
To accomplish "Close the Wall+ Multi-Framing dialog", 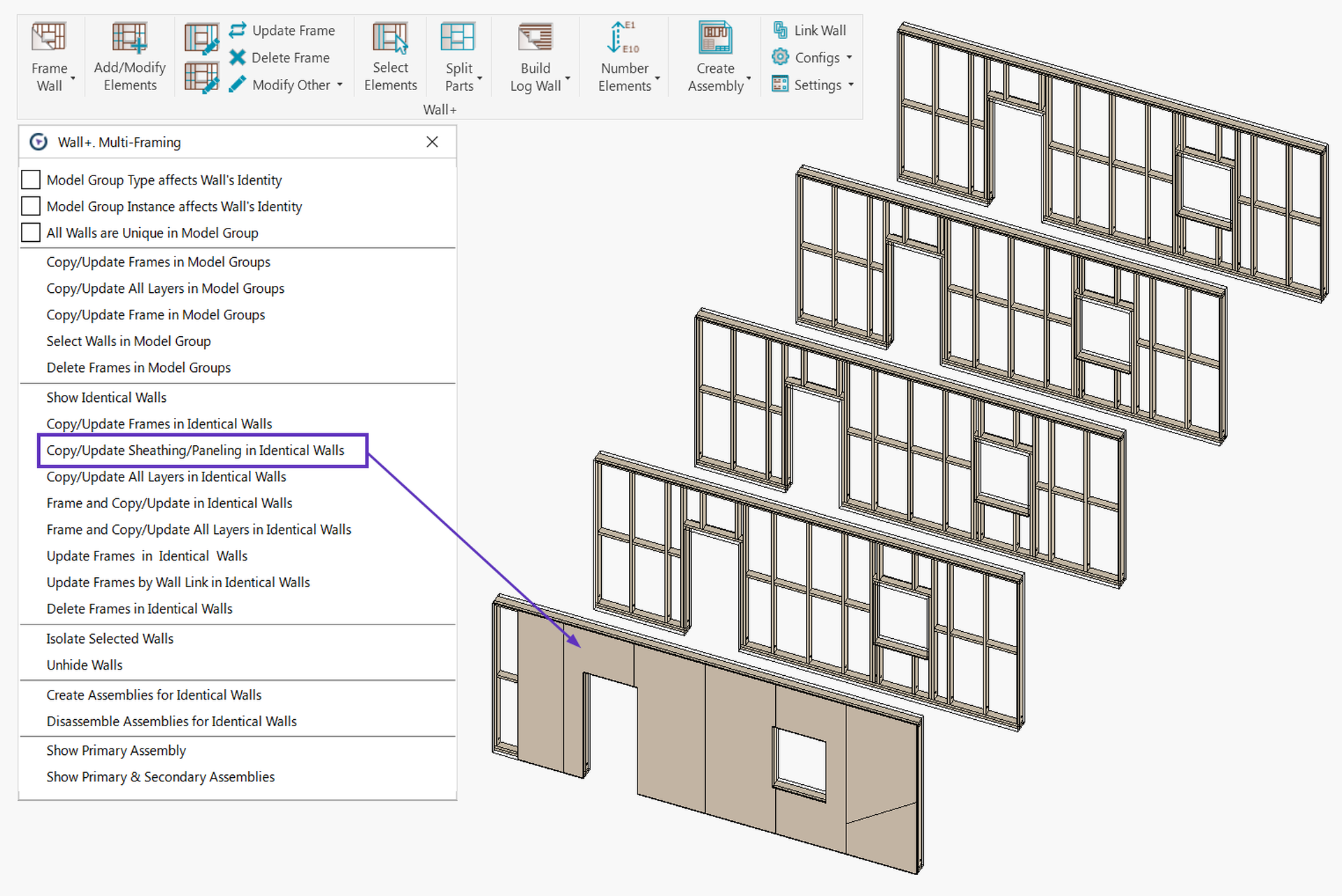I will (432, 142).
